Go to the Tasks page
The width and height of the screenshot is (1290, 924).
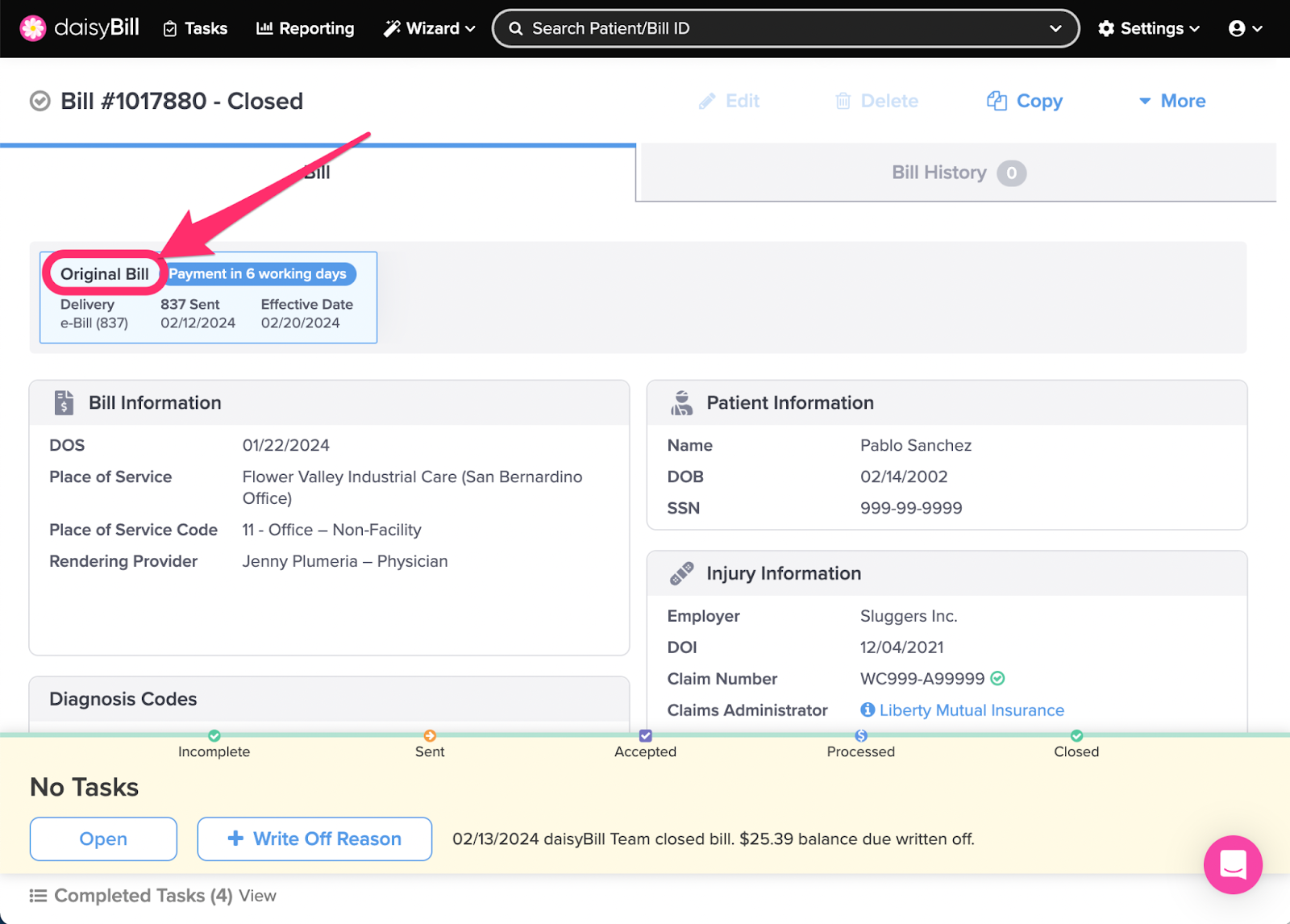(x=195, y=28)
